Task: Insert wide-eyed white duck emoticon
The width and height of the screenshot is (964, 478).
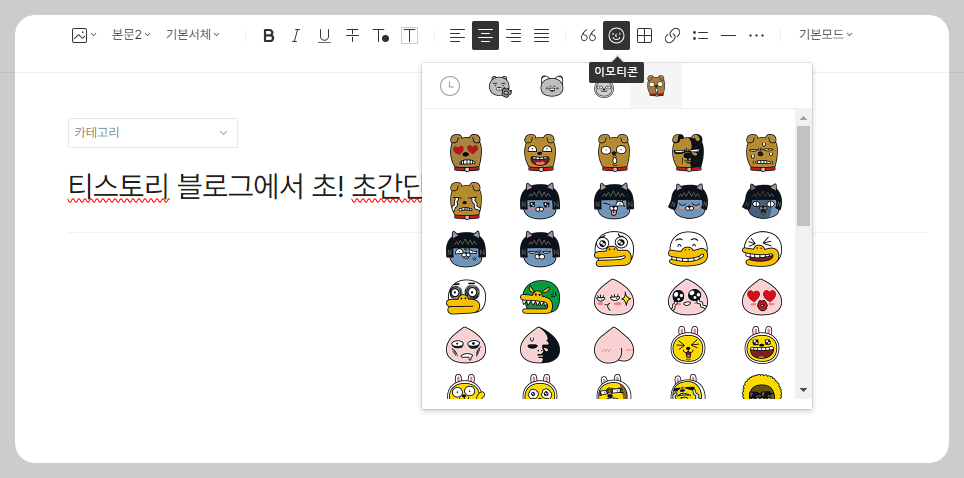Action: (x=614, y=249)
